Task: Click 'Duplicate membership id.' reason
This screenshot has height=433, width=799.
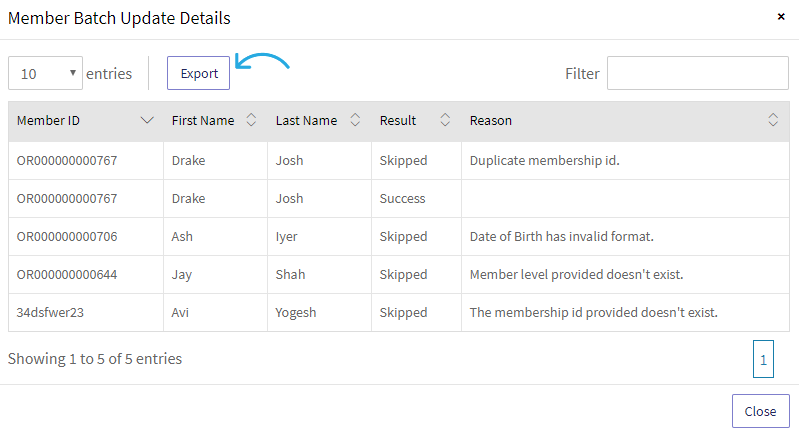Action: click(545, 160)
